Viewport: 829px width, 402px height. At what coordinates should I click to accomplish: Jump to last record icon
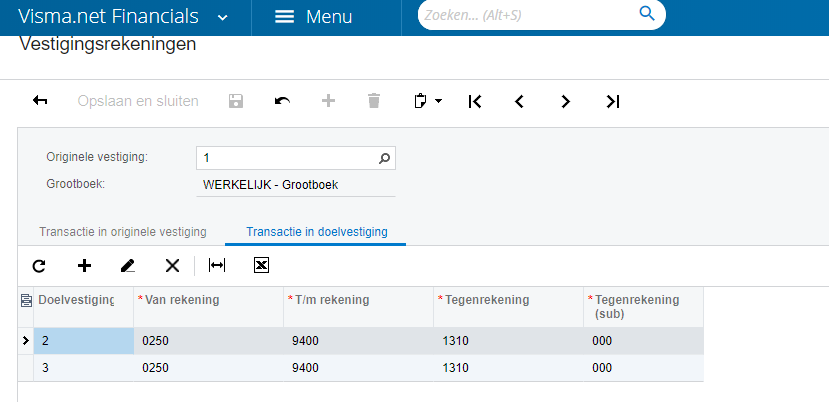click(x=613, y=101)
